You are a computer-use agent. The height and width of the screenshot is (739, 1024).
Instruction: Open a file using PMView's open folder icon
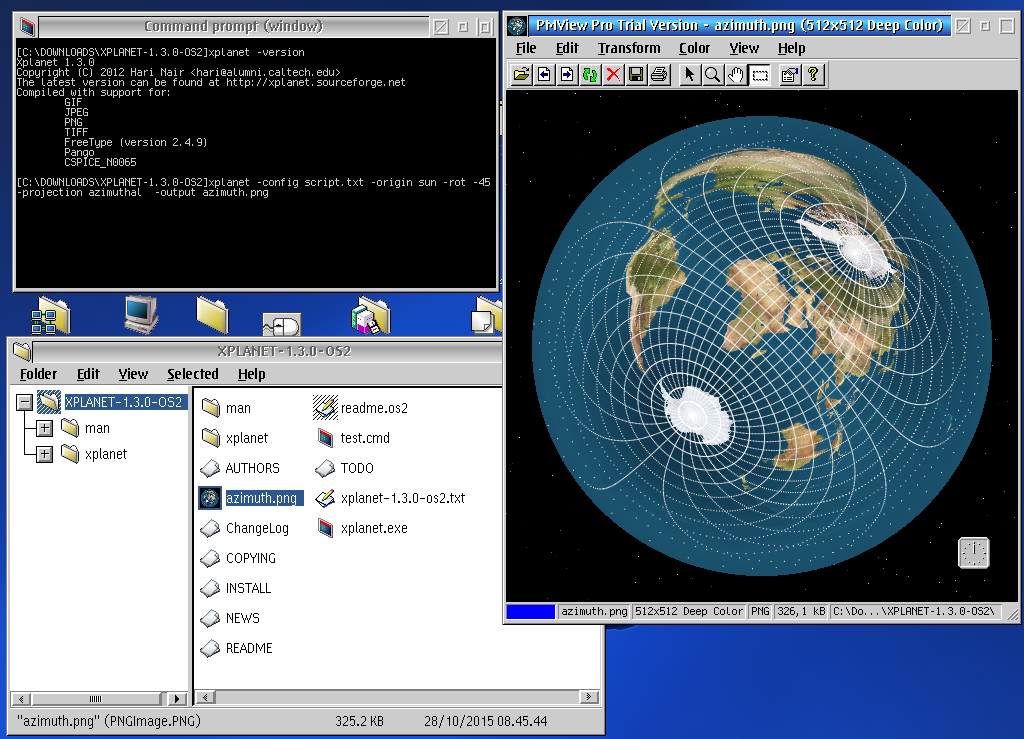click(519, 74)
